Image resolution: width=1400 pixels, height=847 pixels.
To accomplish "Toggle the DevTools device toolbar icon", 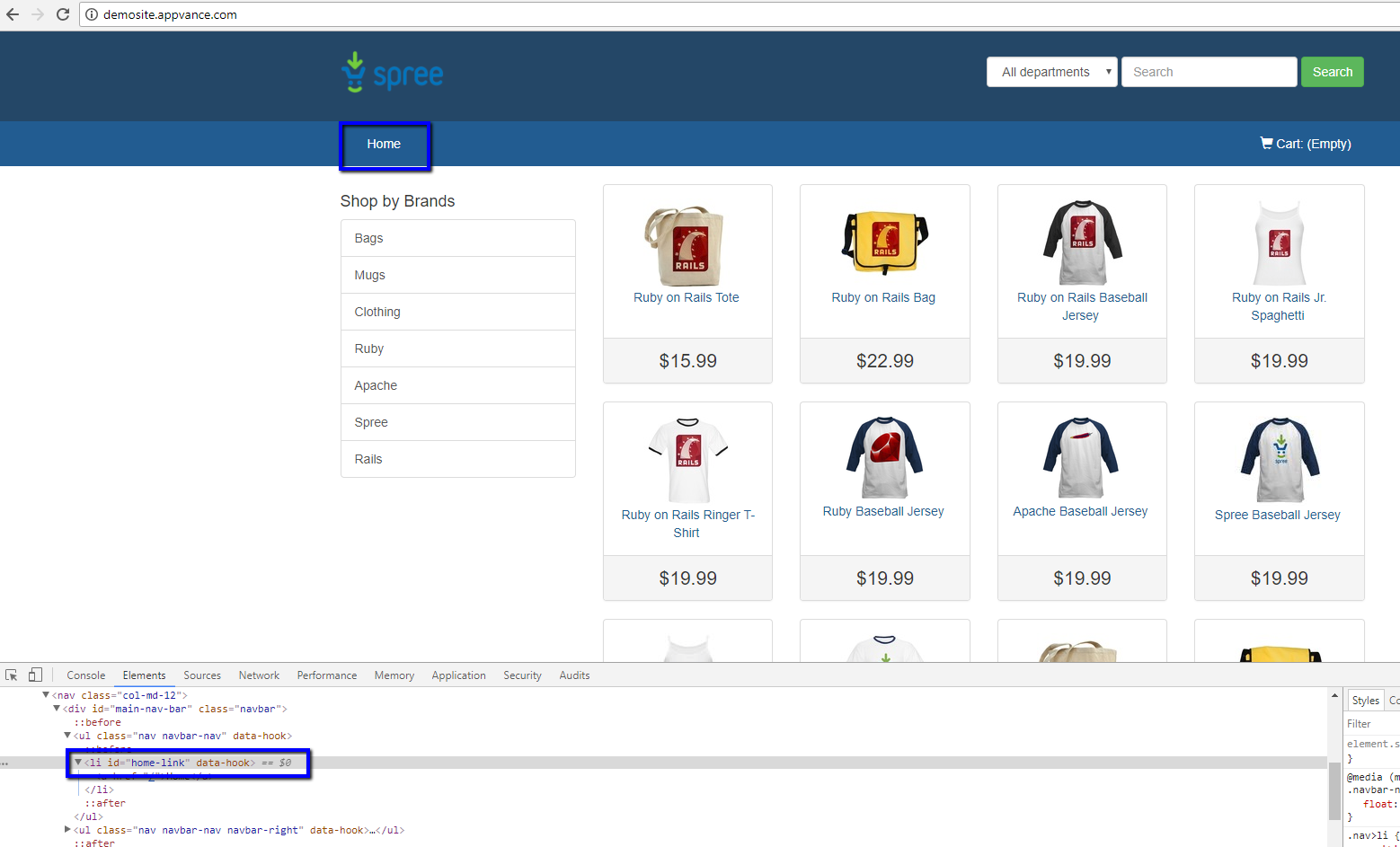I will point(35,675).
